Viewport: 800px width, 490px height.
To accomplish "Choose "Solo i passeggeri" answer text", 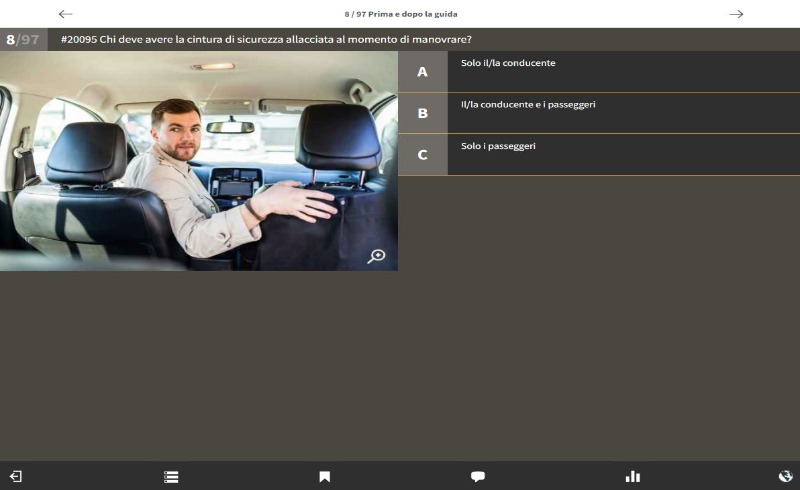I will pos(498,146).
